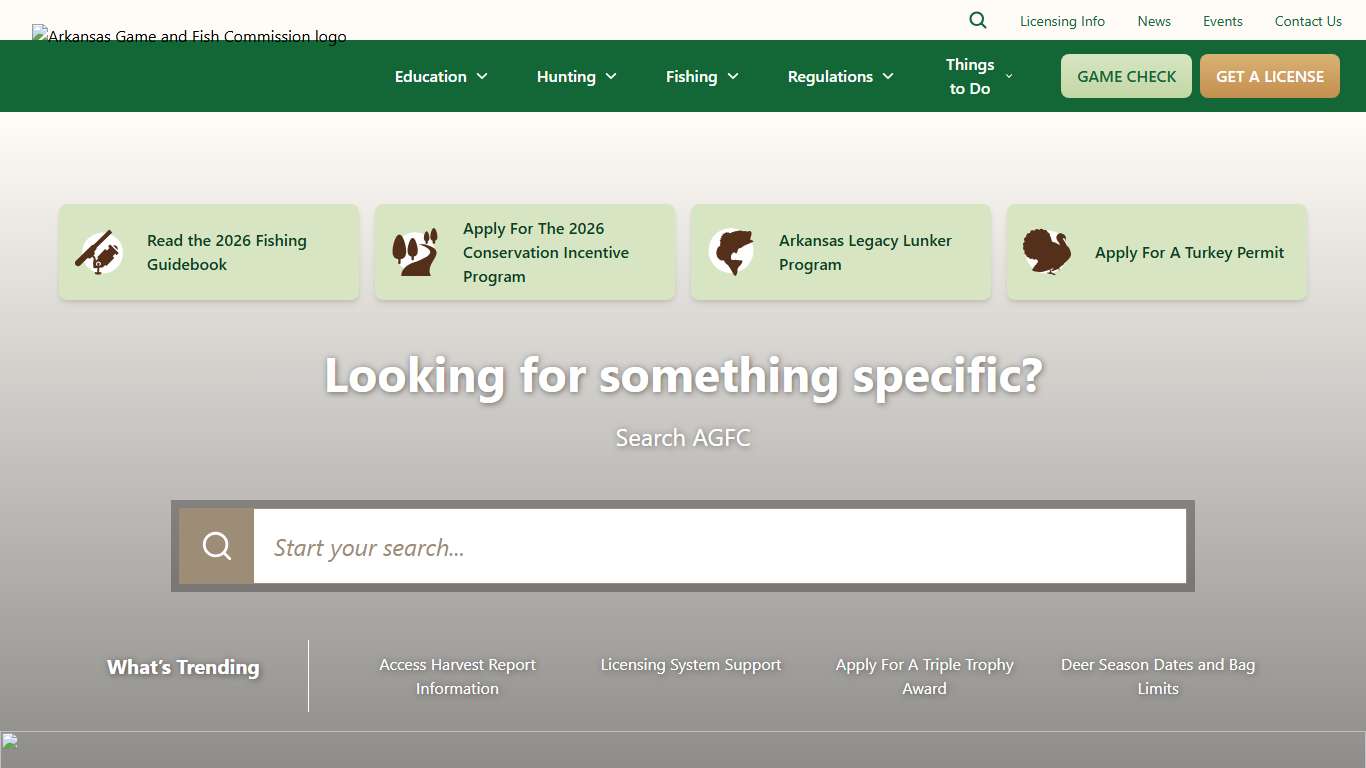Go to the News page

(1154, 21)
